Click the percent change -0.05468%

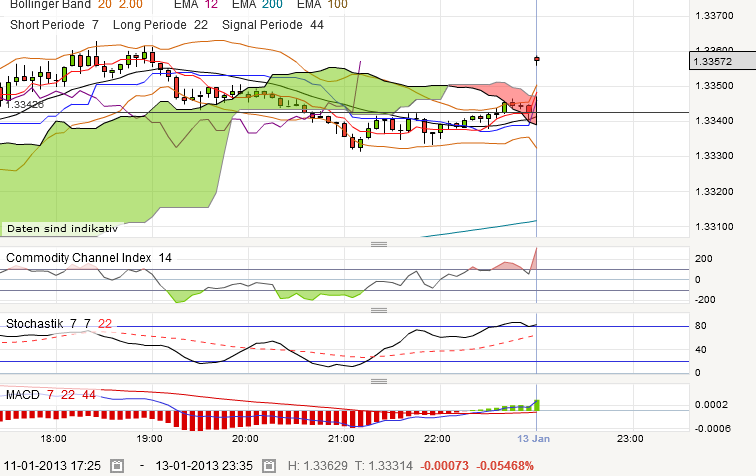tap(505, 466)
